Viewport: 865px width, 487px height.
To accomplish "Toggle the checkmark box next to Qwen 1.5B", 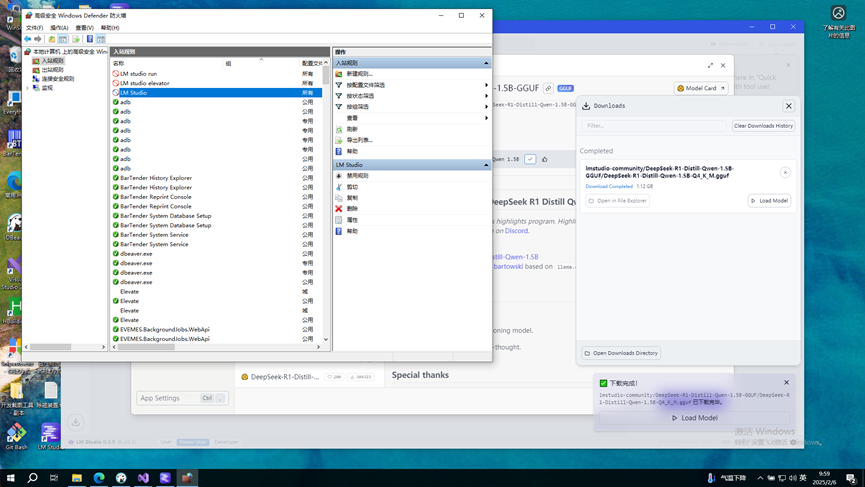I will [x=530, y=159].
